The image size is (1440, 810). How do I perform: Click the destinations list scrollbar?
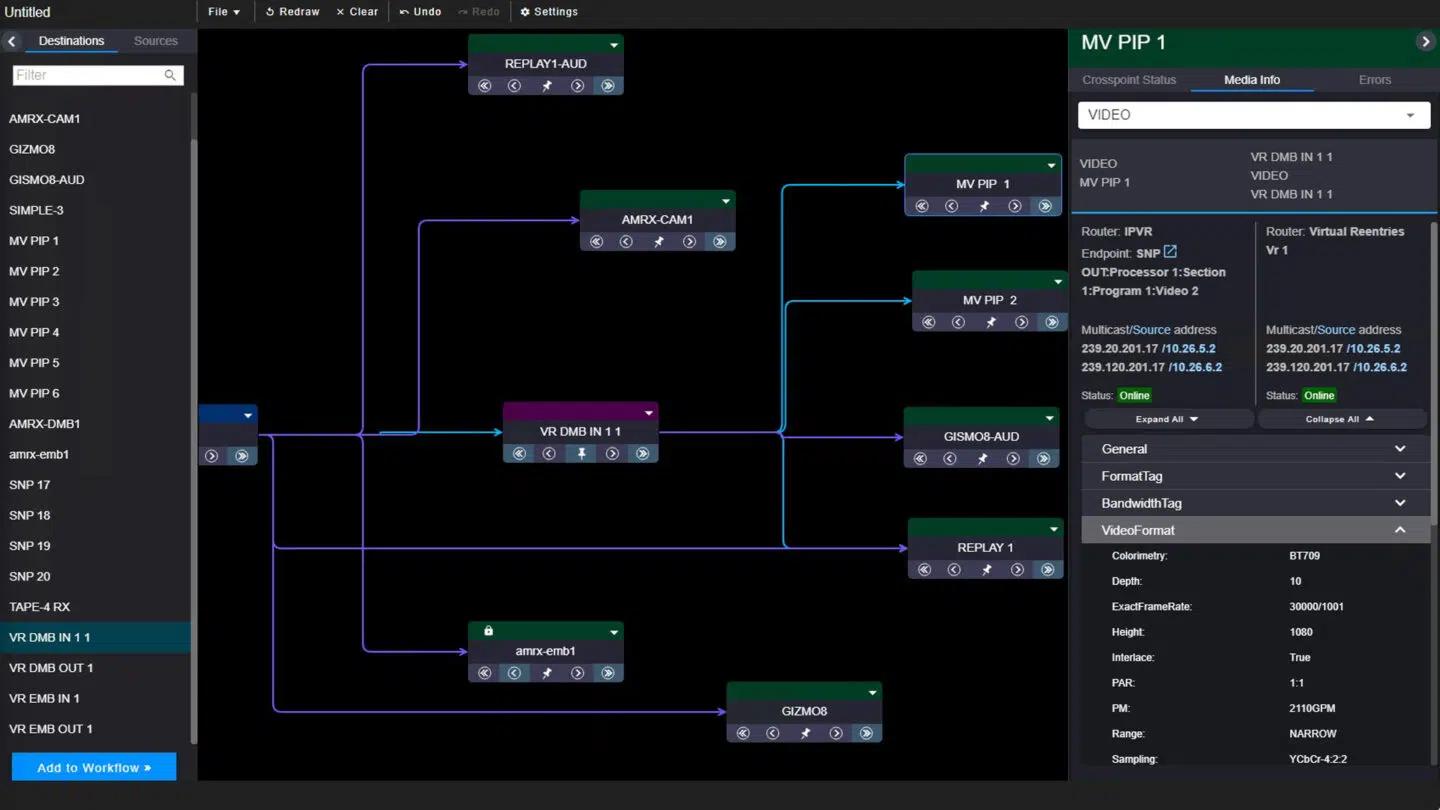click(x=194, y=440)
